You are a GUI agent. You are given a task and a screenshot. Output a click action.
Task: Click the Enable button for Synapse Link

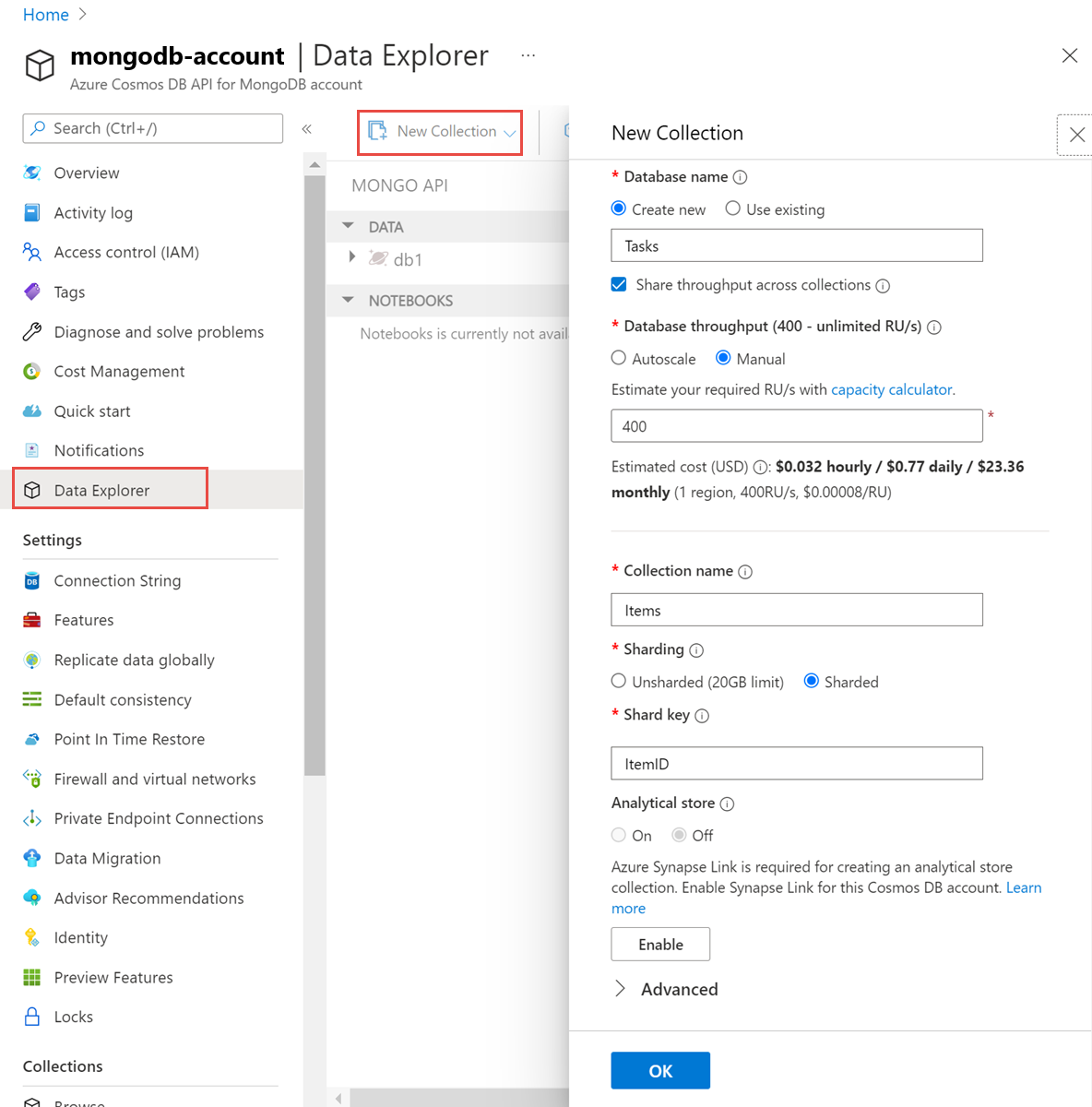coord(659,944)
